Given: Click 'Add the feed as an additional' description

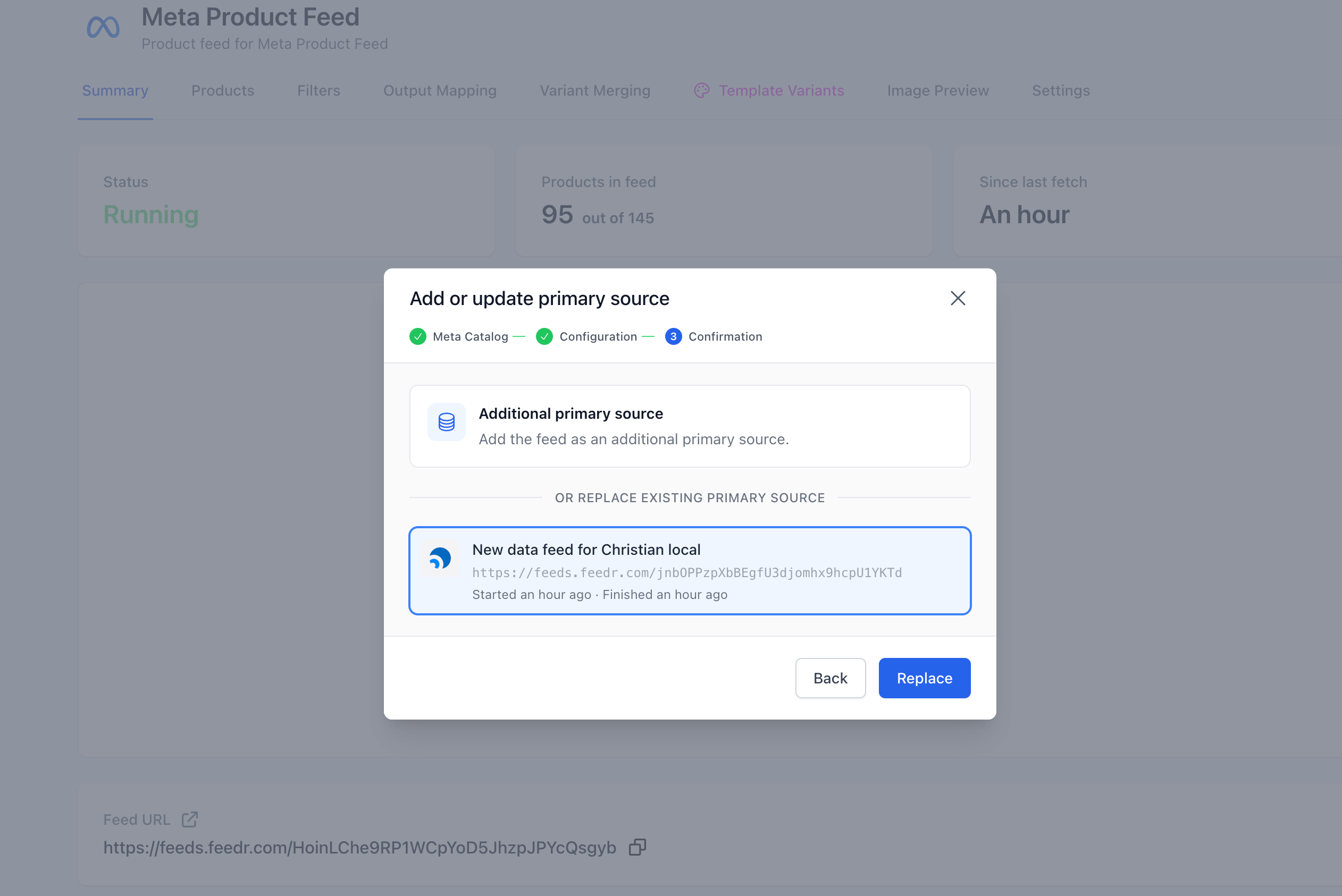Looking at the screenshot, I should (634, 439).
